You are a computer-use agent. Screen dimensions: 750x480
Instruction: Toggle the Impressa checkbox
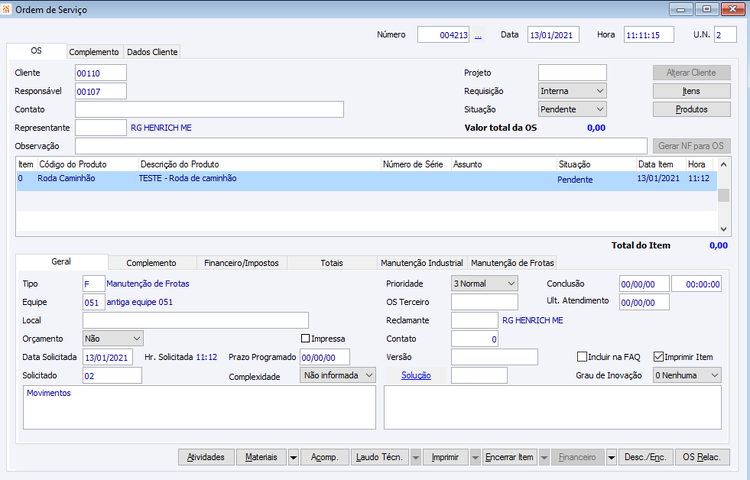click(305, 338)
